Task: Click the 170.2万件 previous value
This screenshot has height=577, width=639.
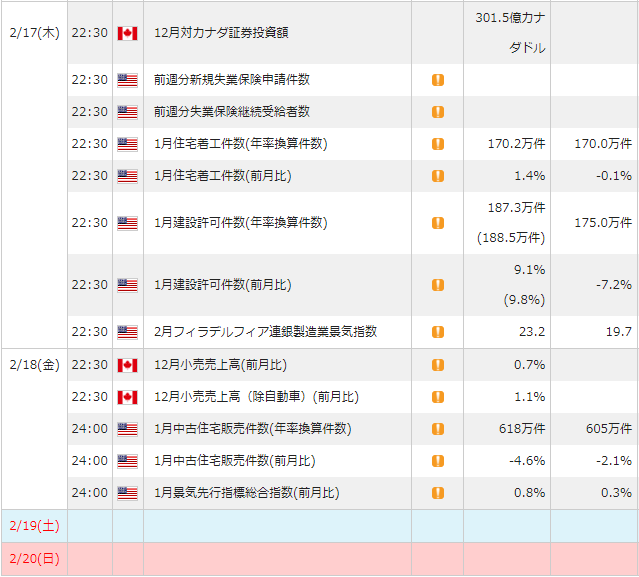Action: pos(517,144)
